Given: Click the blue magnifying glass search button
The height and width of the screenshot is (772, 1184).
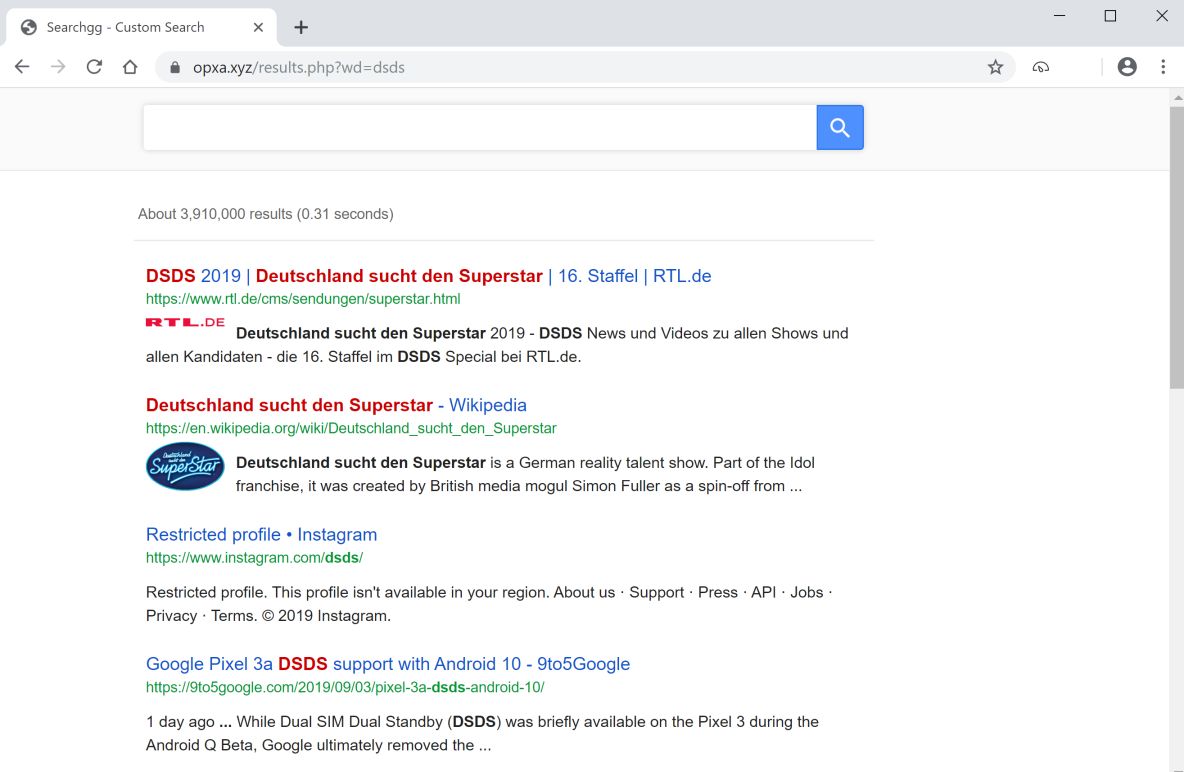Looking at the screenshot, I should coord(839,127).
